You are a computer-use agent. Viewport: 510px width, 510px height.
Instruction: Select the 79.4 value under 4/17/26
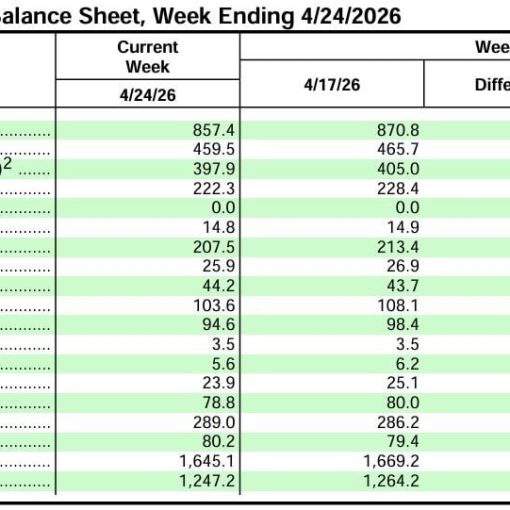[403, 441]
